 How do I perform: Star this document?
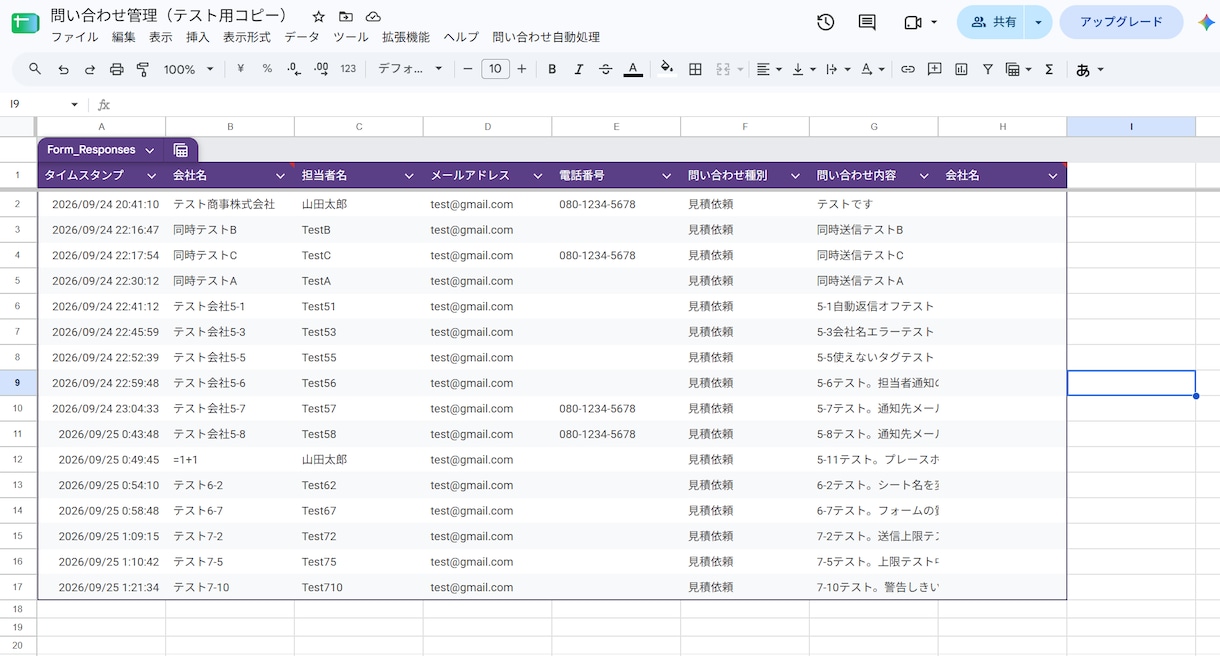pyautogui.click(x=318, y=17)
